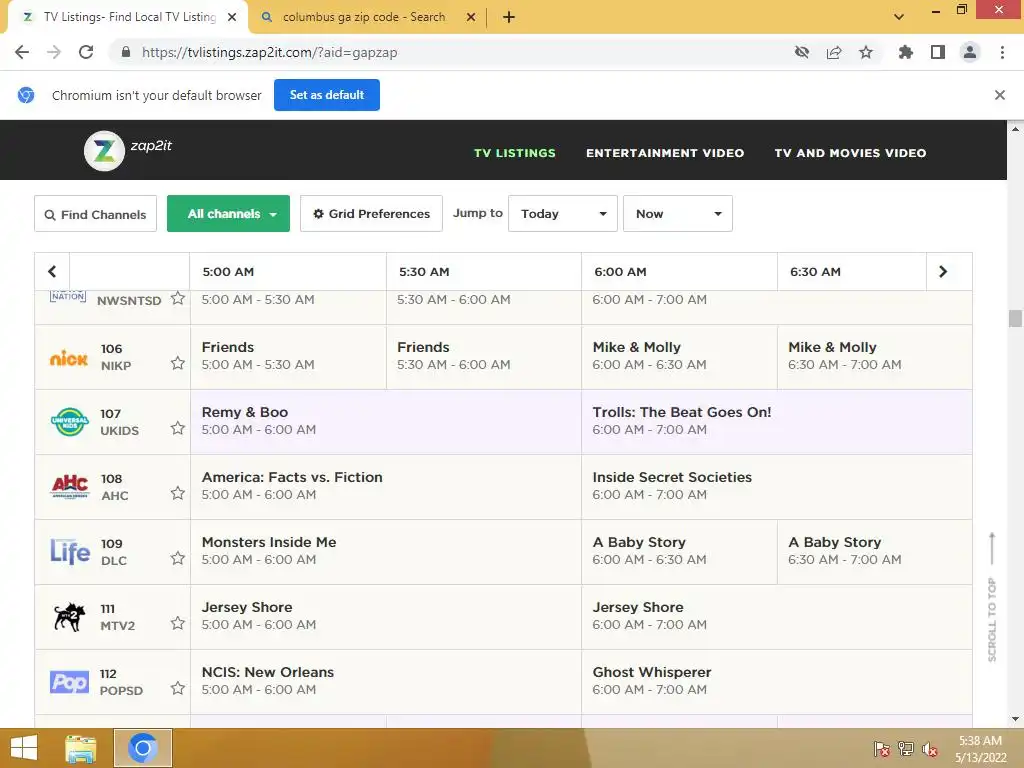Favorite the NIKP channel star
1024x768 pixels.
pos(178,363)
